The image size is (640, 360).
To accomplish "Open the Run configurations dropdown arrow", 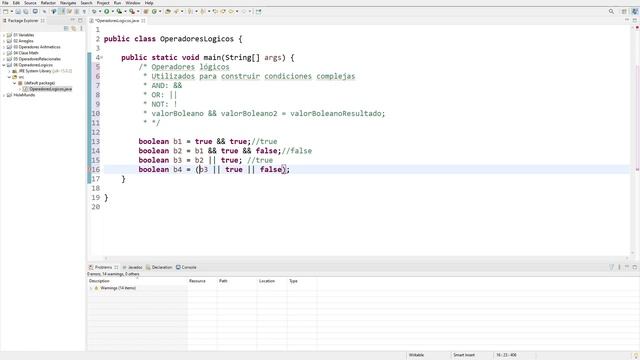I will click(113, 11).
